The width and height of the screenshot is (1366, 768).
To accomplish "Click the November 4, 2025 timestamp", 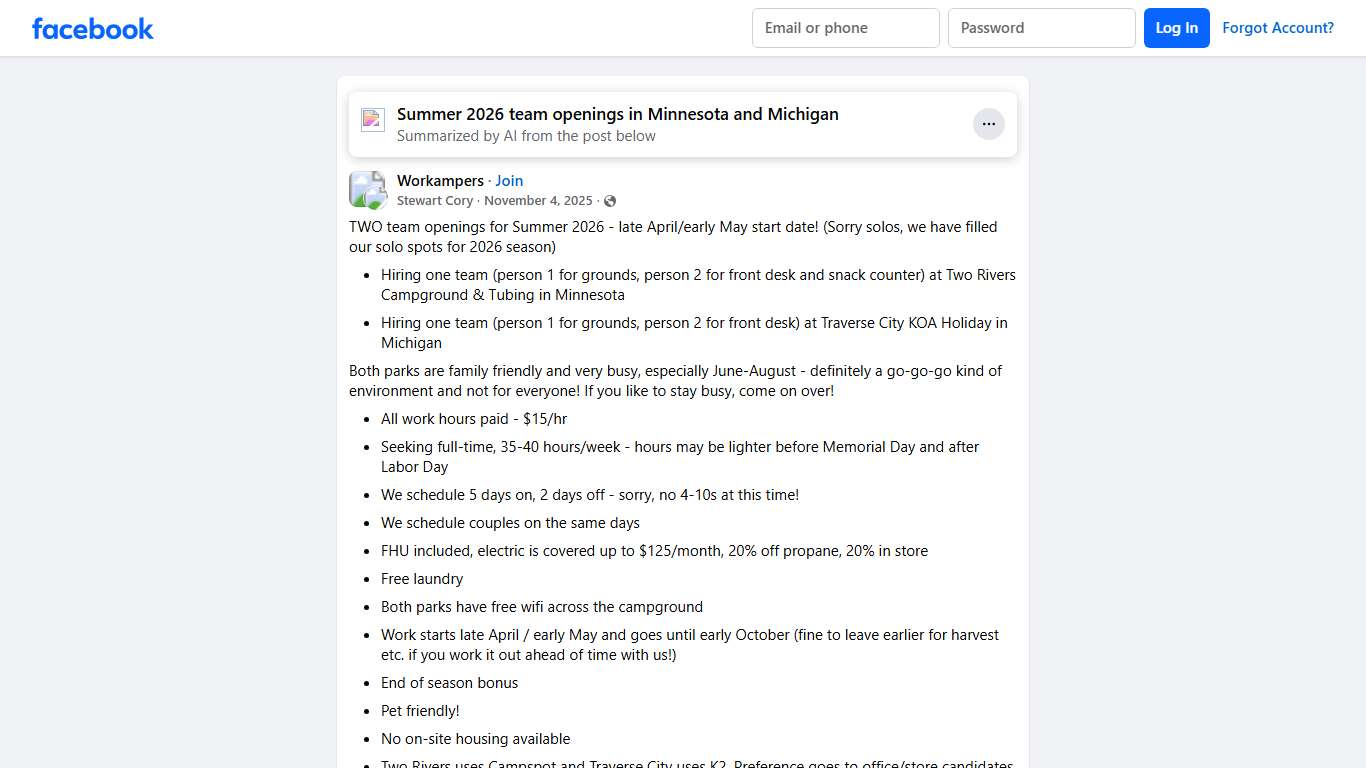I will click(538, 201).
